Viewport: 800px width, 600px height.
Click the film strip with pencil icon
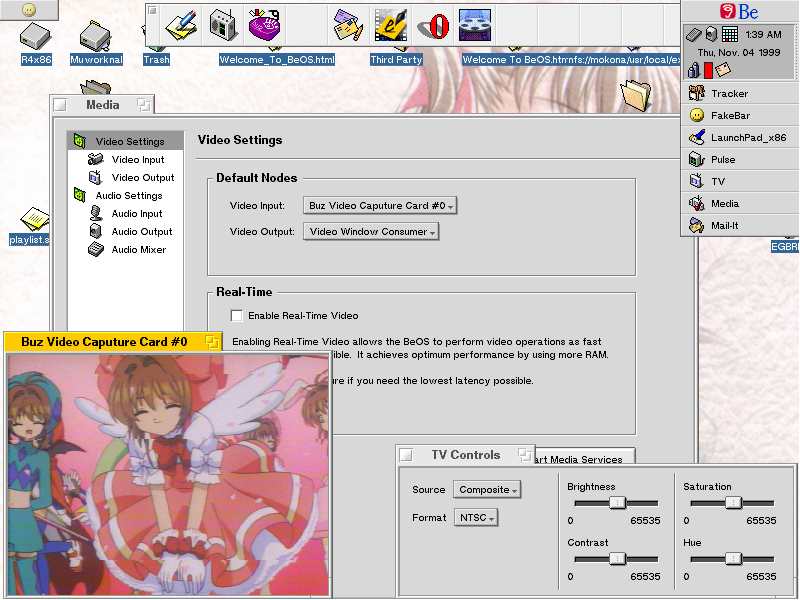tap(390, 24)
